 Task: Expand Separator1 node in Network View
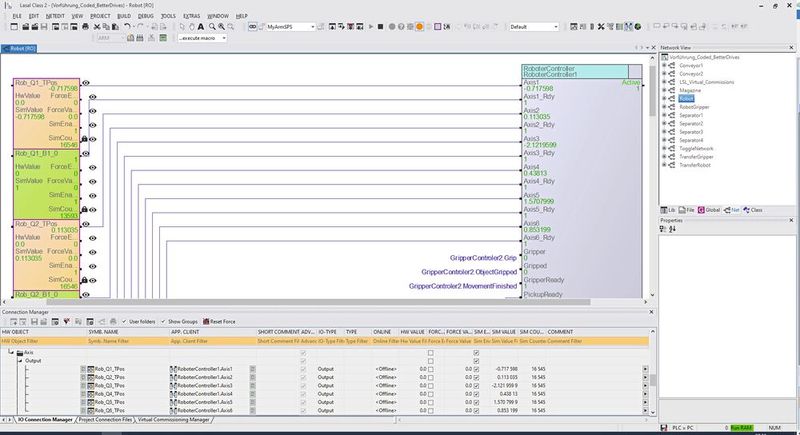(x=664, y=115)
